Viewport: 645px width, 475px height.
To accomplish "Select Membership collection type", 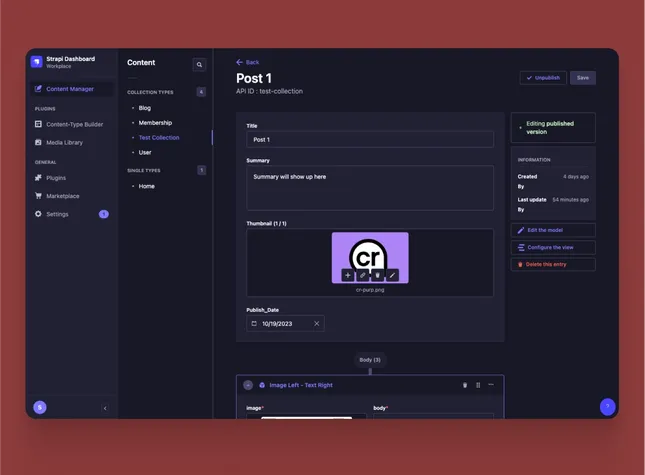I will (155, 123).
